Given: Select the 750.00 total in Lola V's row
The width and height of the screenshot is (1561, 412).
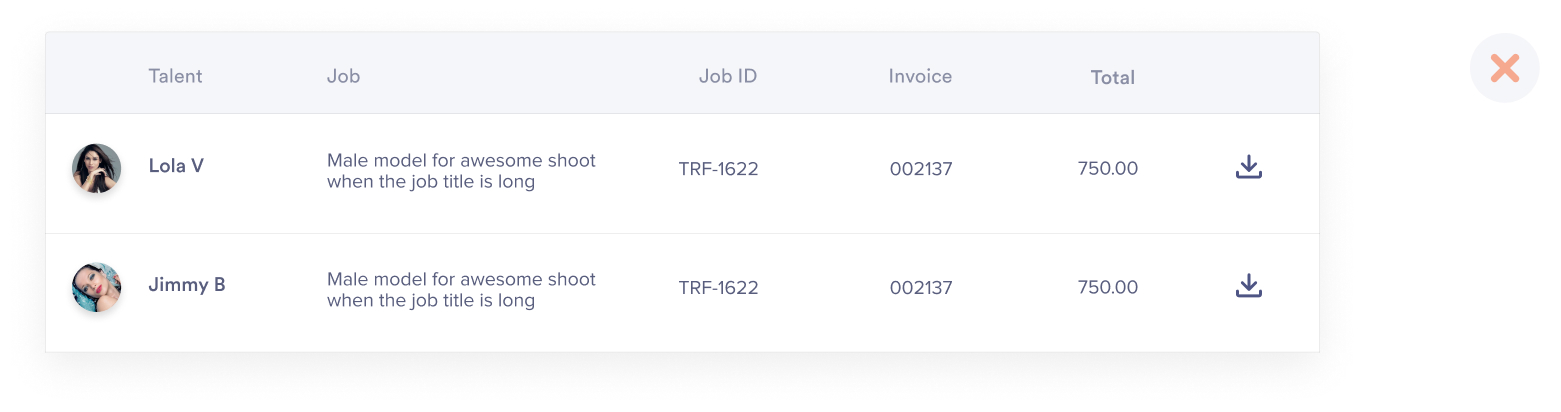Looking at the screenshot, I should pyautogui.click(x=1108, y=168).
